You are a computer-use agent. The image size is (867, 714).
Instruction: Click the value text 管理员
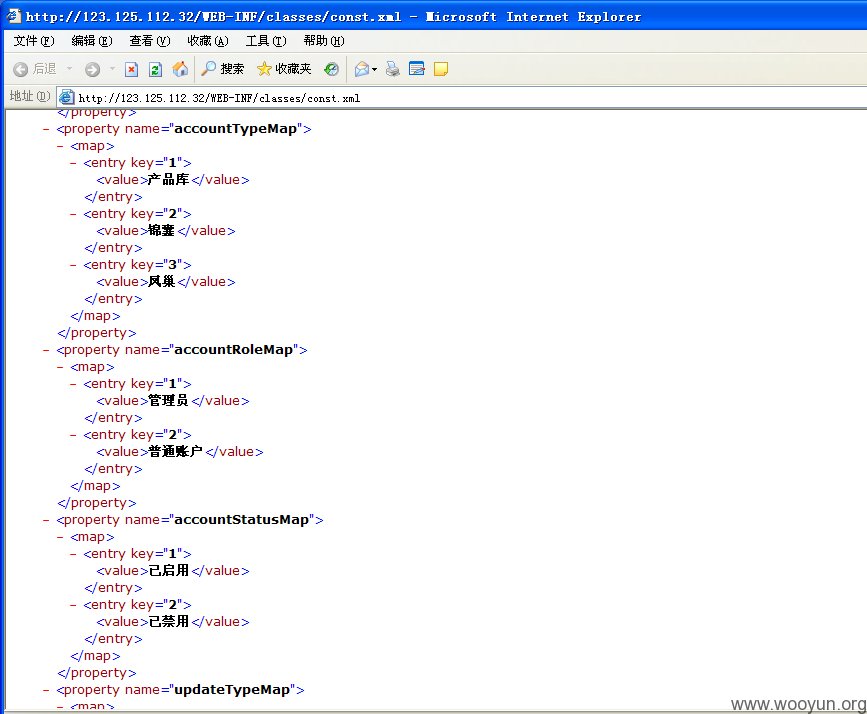click(x=169, y=400)
